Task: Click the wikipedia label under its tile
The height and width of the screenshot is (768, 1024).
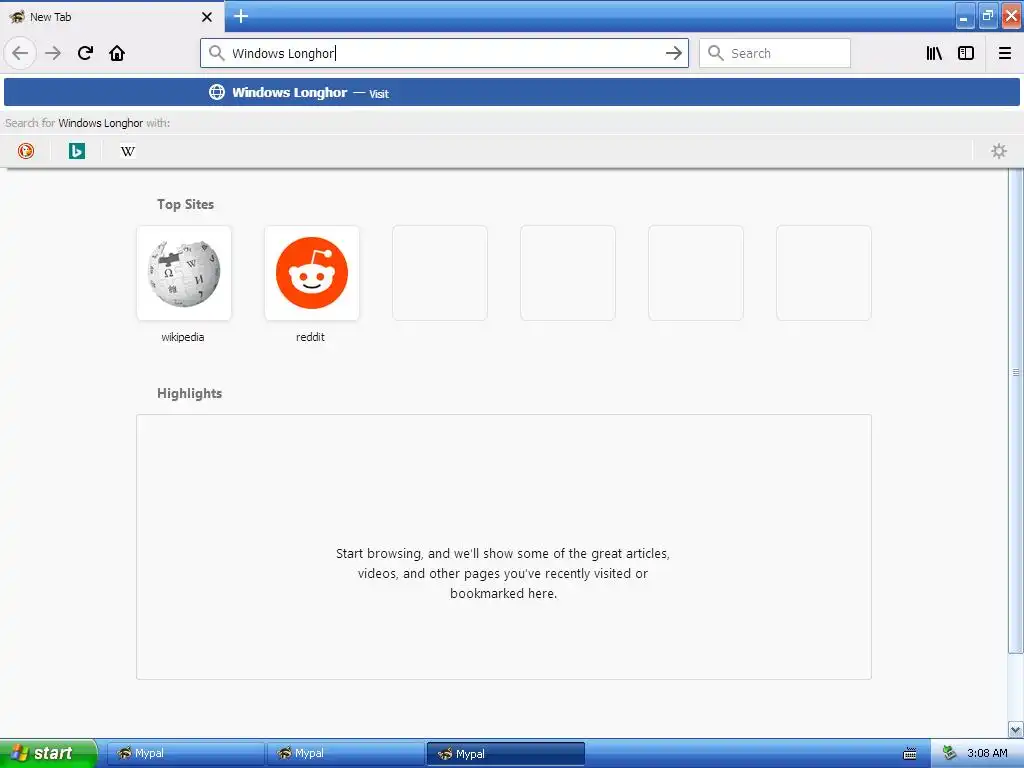Action: [183, 337]
